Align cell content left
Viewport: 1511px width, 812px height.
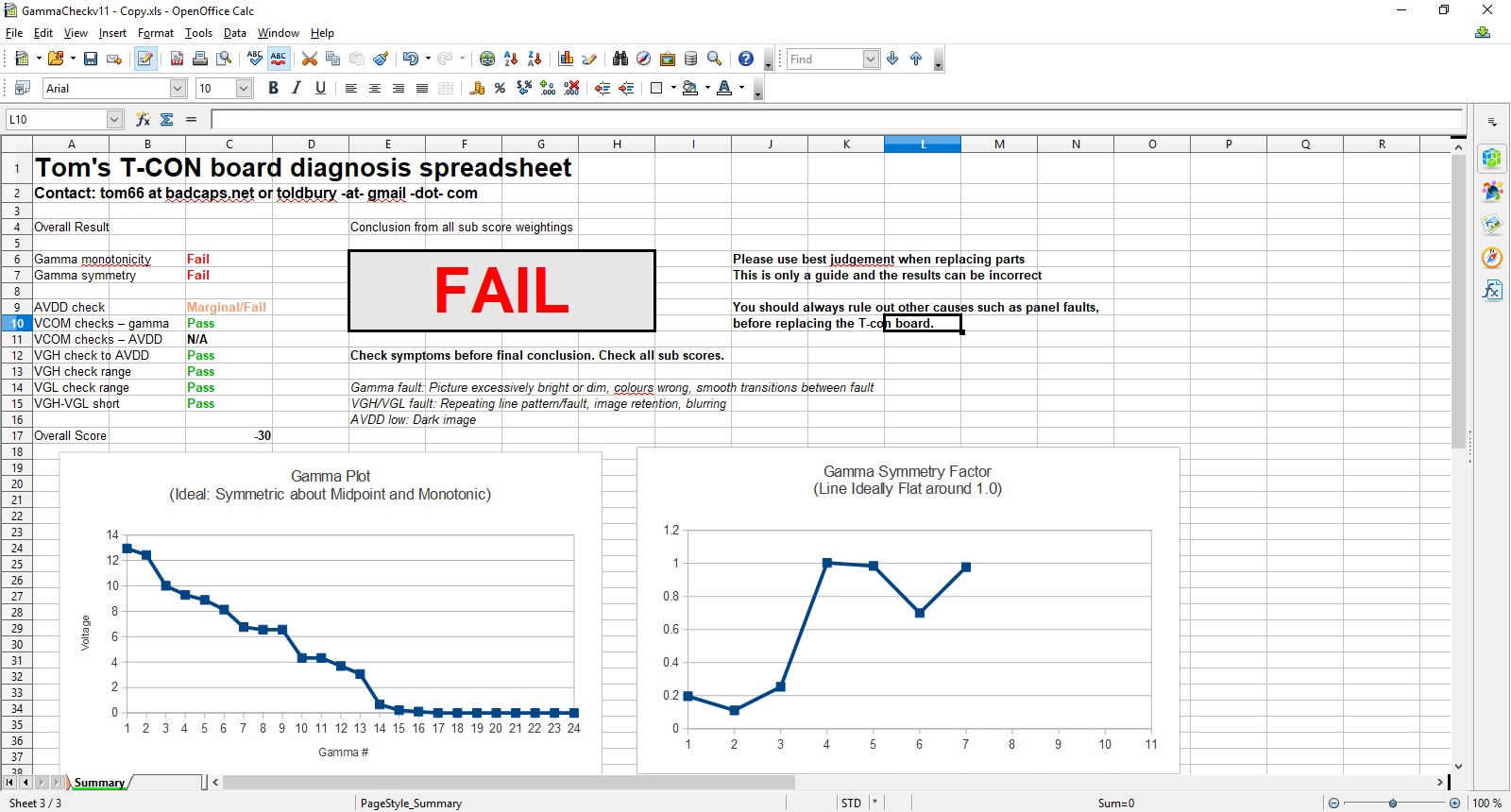click(x=351, y=88)
